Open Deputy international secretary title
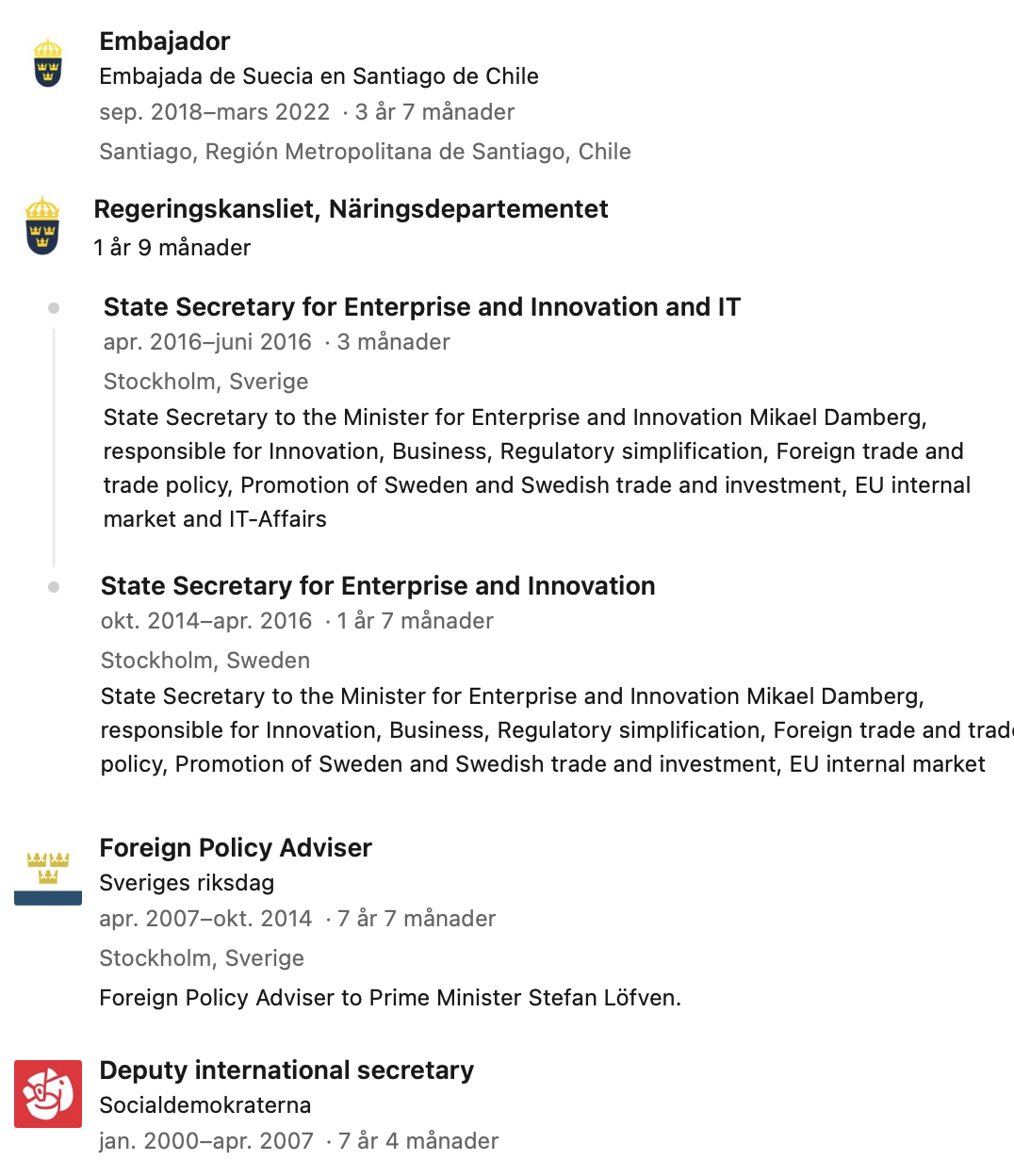1014x1176 pixels. (x=286, y=1070)
